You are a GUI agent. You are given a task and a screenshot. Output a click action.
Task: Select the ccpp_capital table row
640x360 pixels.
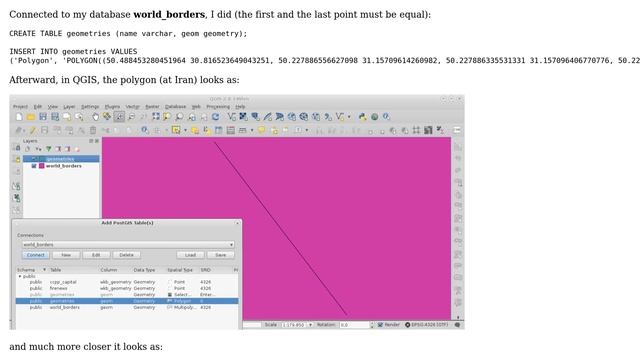point(127,282)
